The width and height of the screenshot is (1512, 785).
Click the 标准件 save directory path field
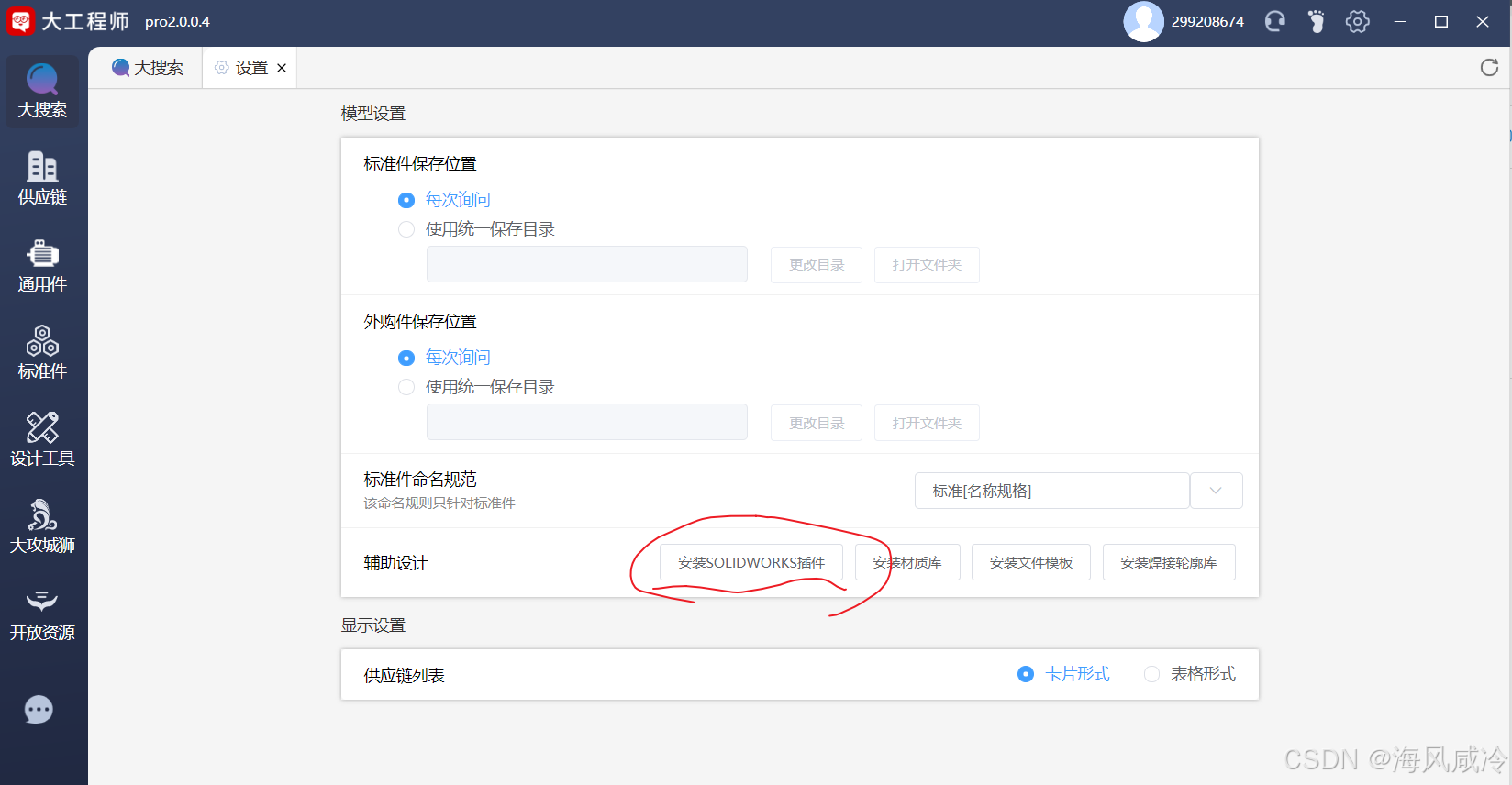tap(587, 264)
